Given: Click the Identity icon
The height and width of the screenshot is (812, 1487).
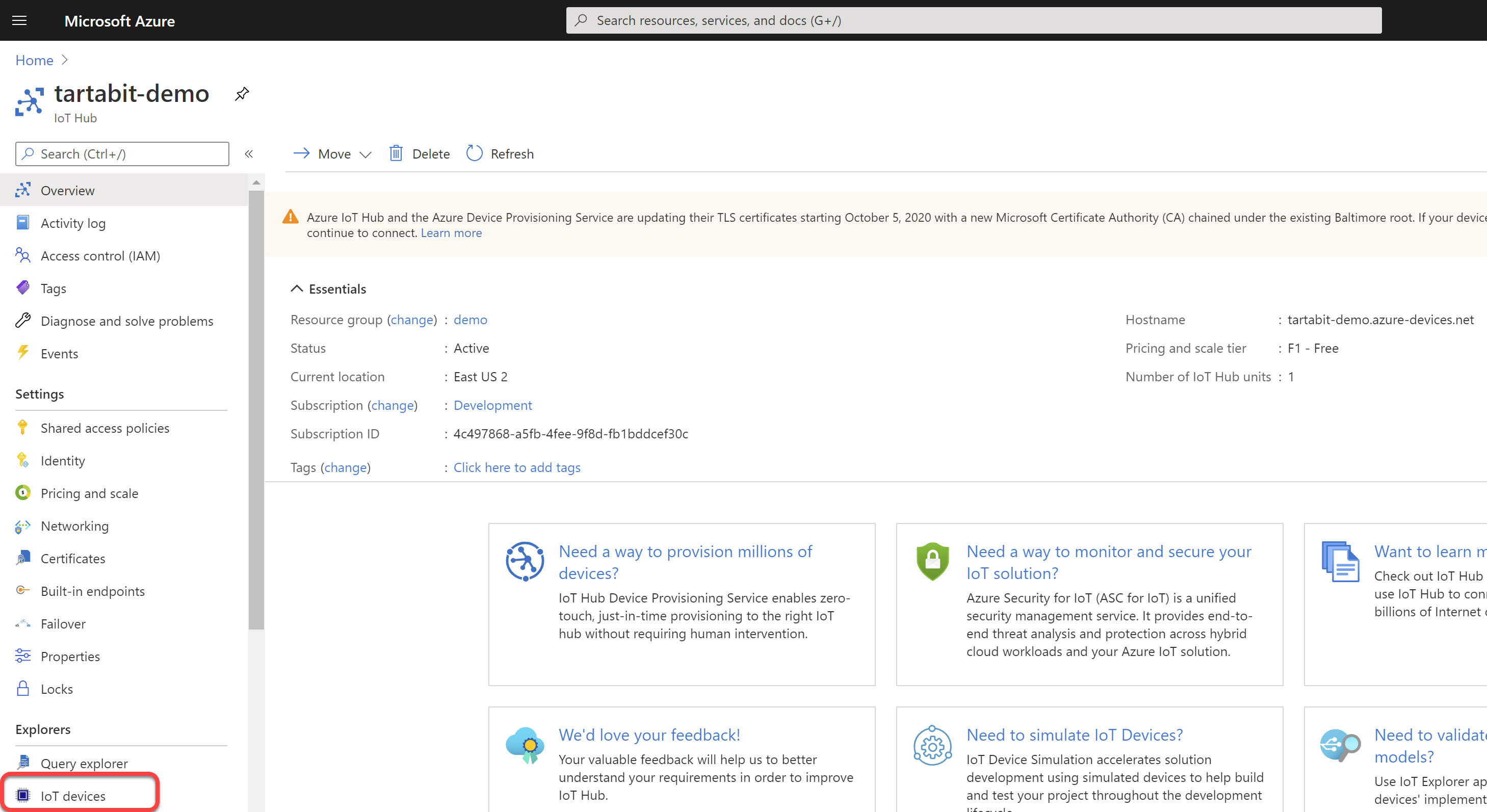Looking at the screenshot, I should click(22, 460).
